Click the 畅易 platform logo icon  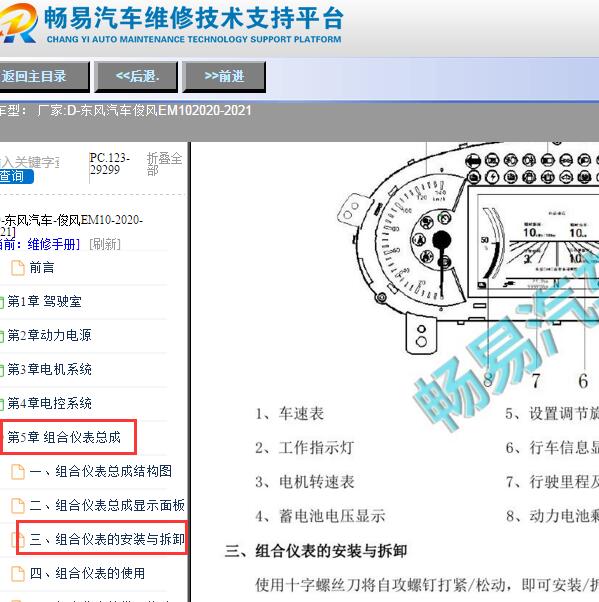click(18, 23)
